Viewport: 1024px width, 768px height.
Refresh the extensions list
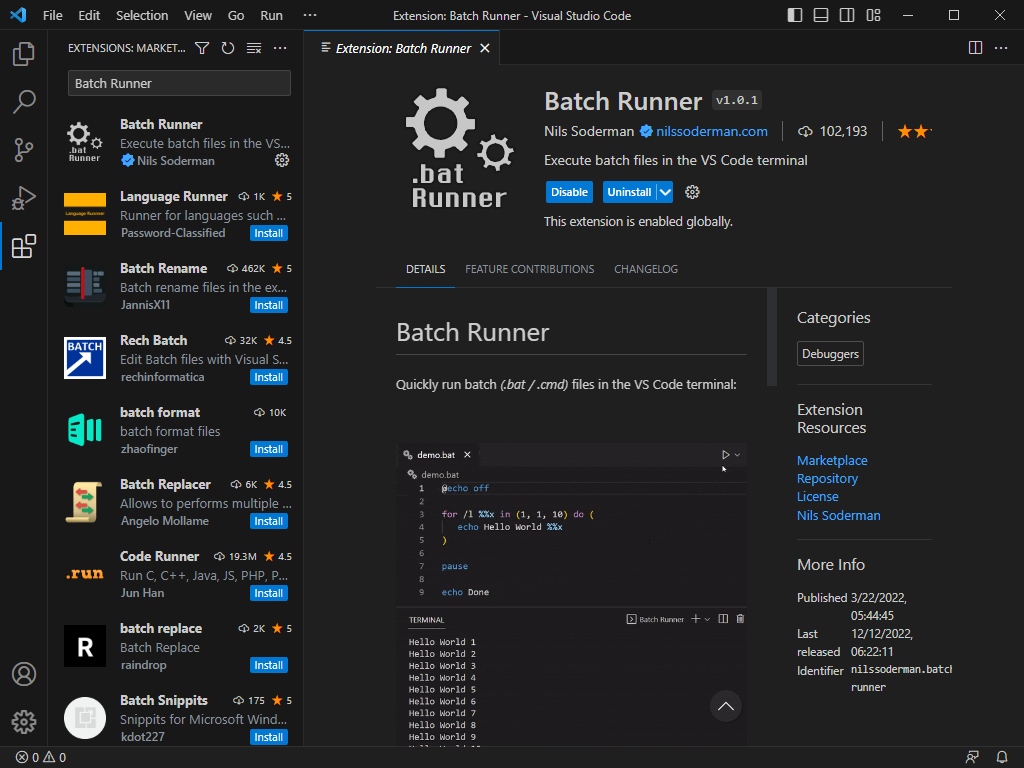tap(228, 48)
